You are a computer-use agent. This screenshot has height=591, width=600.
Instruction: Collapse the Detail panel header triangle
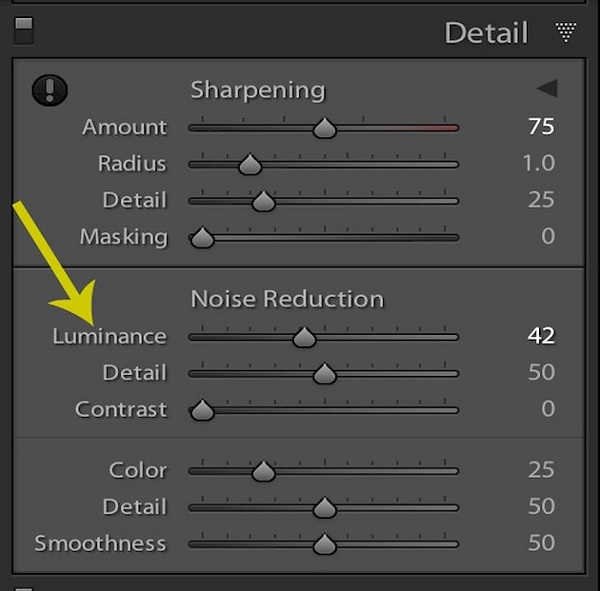pos(566,33)
